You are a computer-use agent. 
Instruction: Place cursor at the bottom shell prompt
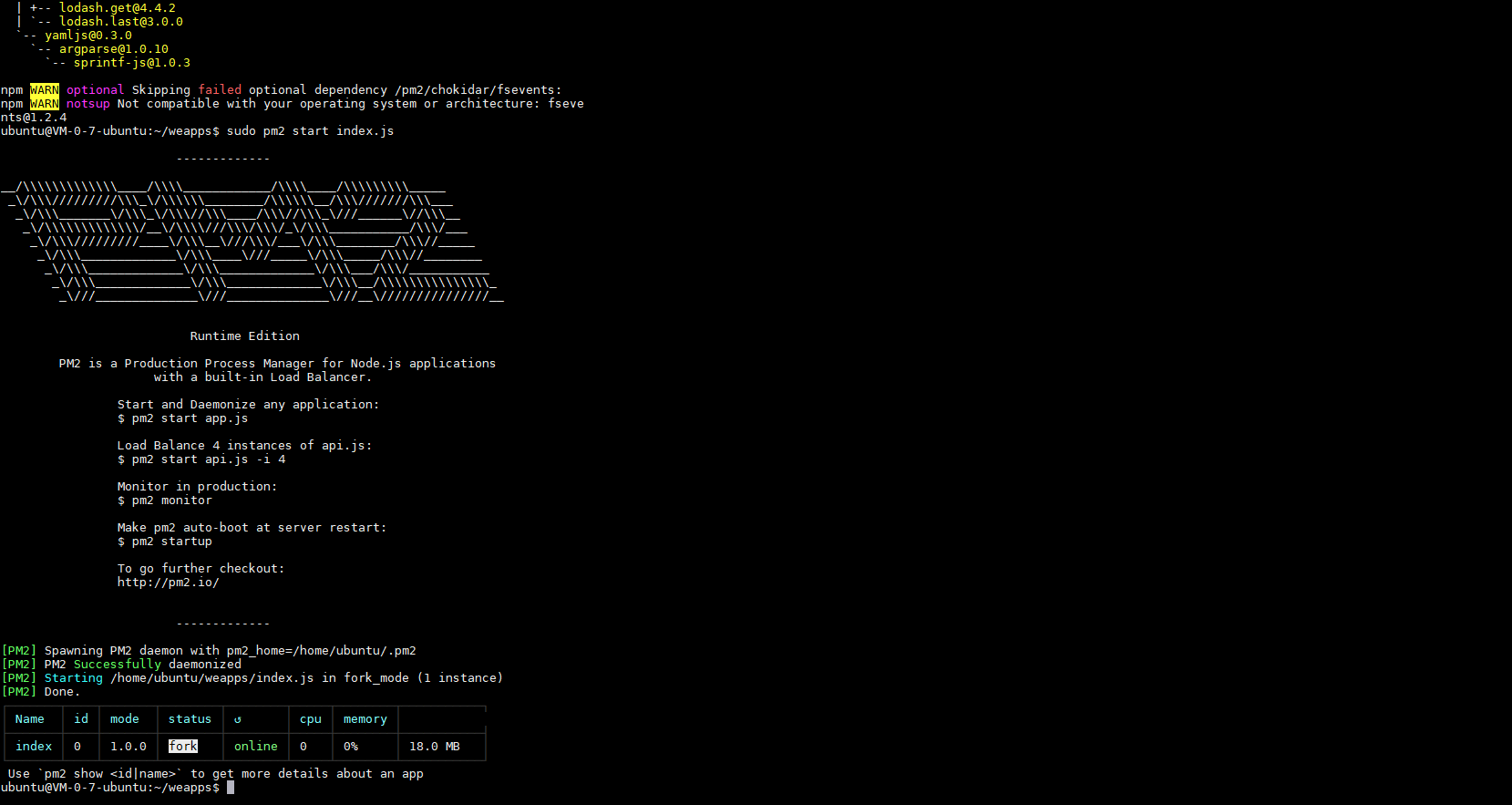tap(231, 788)
